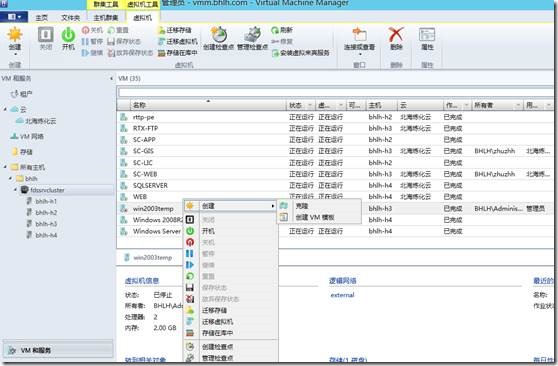This screenshot has height=366, width=558.
Task: Choose 创建 VM 模板 from the submenu
Action: 319,217
